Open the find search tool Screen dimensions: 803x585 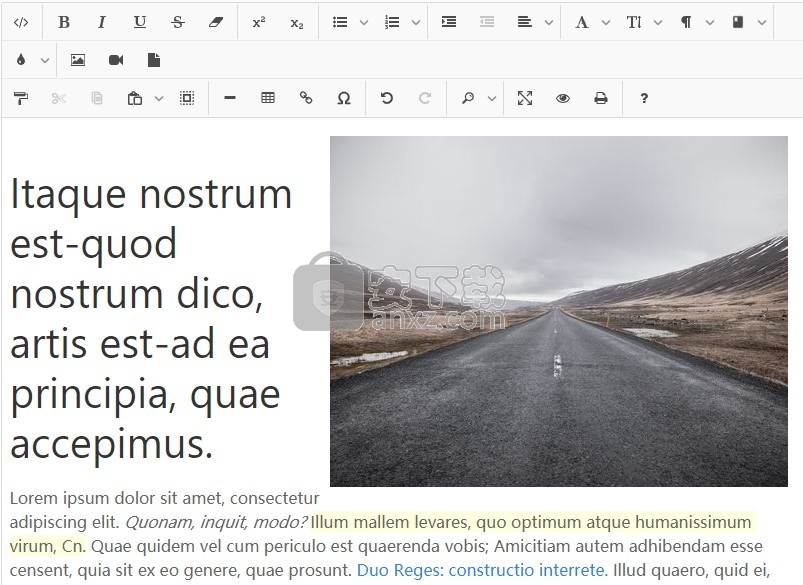pyautogui.click(x=468, y=98)
